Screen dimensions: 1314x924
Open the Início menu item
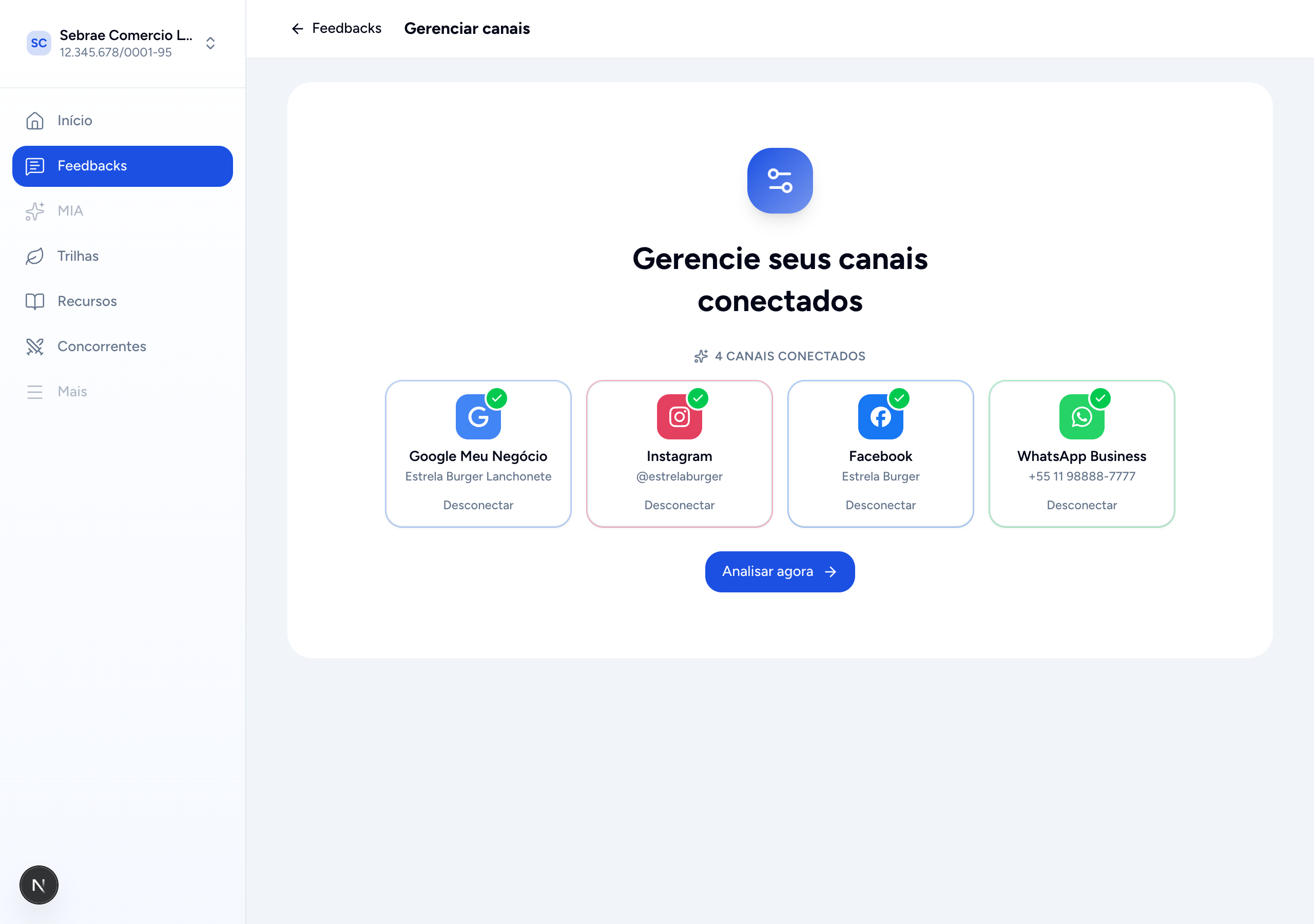tap(123, 121)
